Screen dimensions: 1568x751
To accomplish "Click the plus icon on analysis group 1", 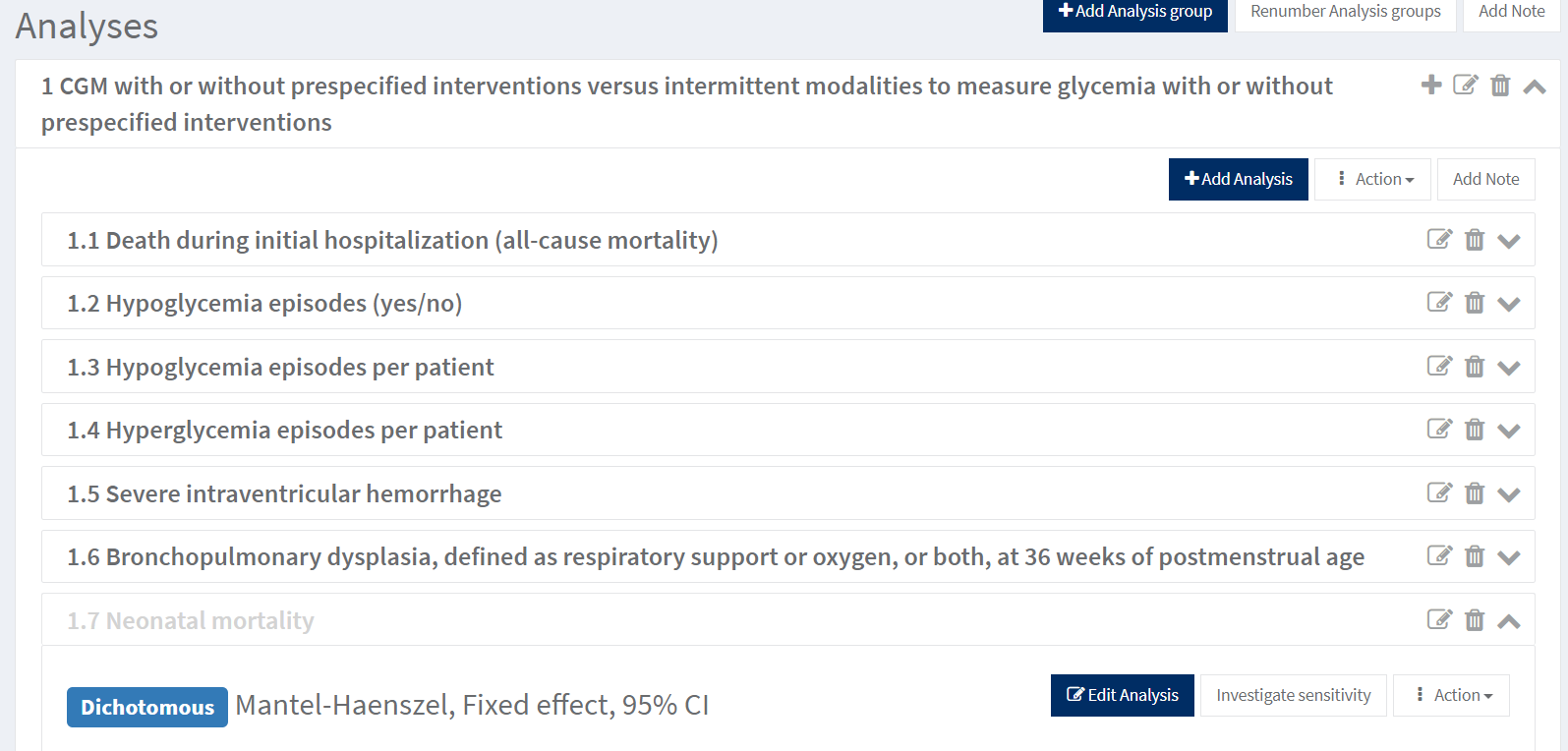I will coord(1431,86).
